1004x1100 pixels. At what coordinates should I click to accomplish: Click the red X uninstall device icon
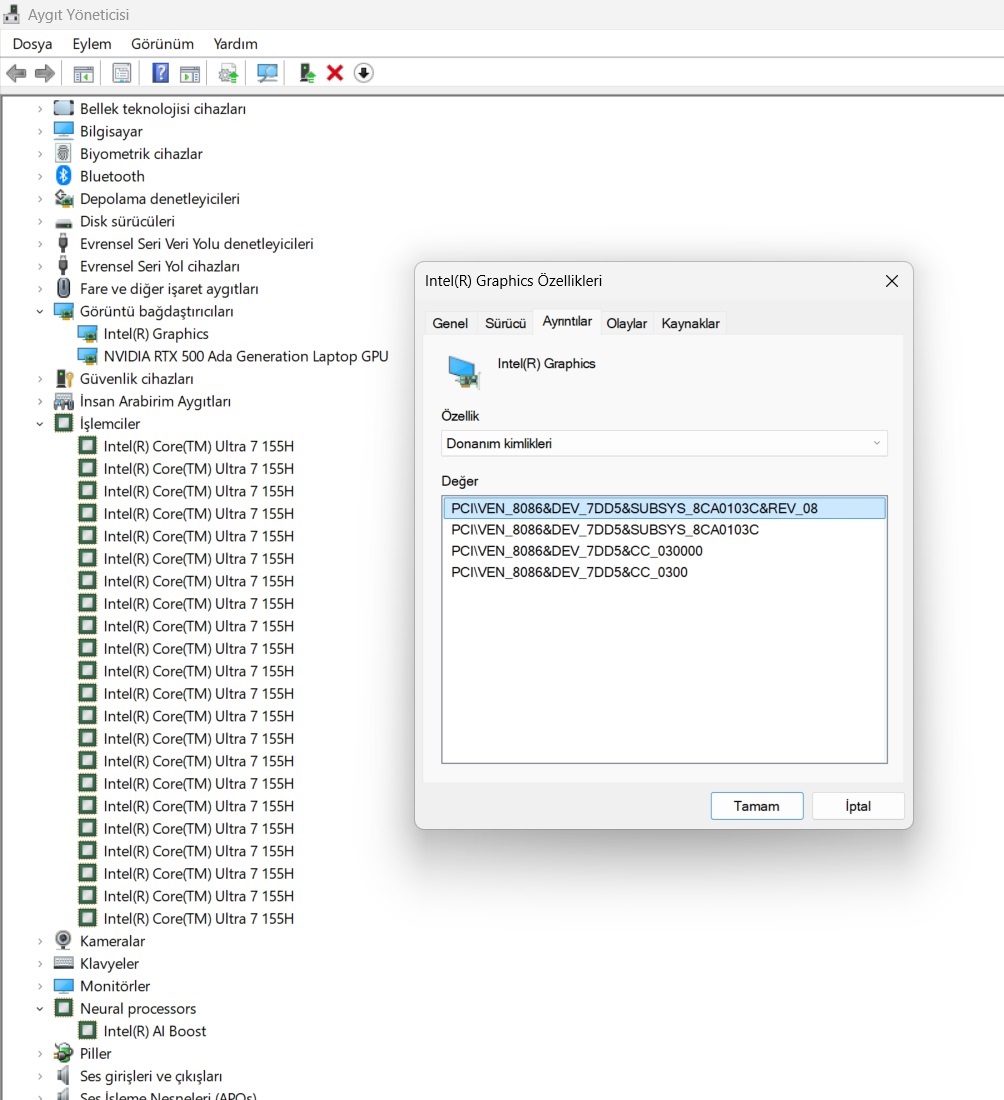click(335, 73)
